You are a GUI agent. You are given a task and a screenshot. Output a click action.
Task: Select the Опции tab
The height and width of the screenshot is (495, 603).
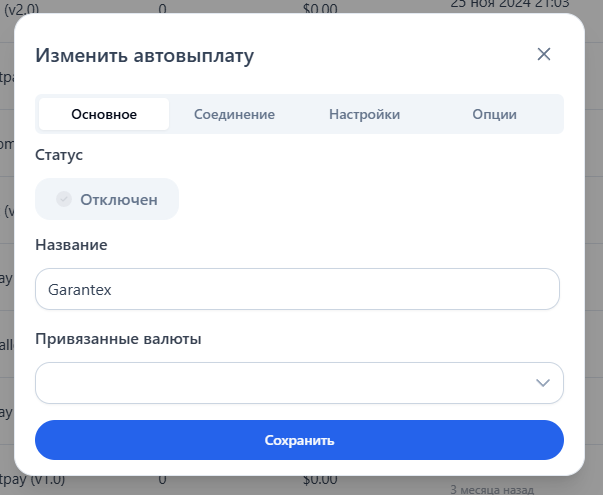click(494, 114)
